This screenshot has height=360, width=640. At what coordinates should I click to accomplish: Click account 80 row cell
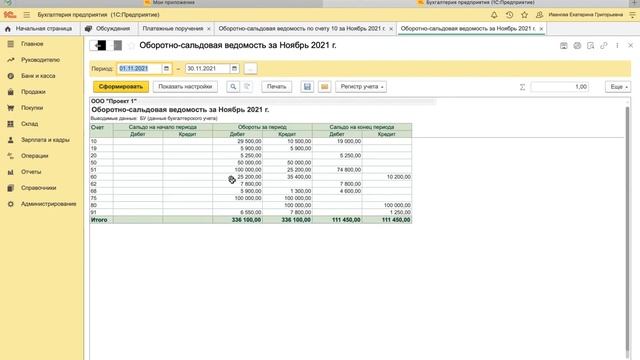(101, 205)
